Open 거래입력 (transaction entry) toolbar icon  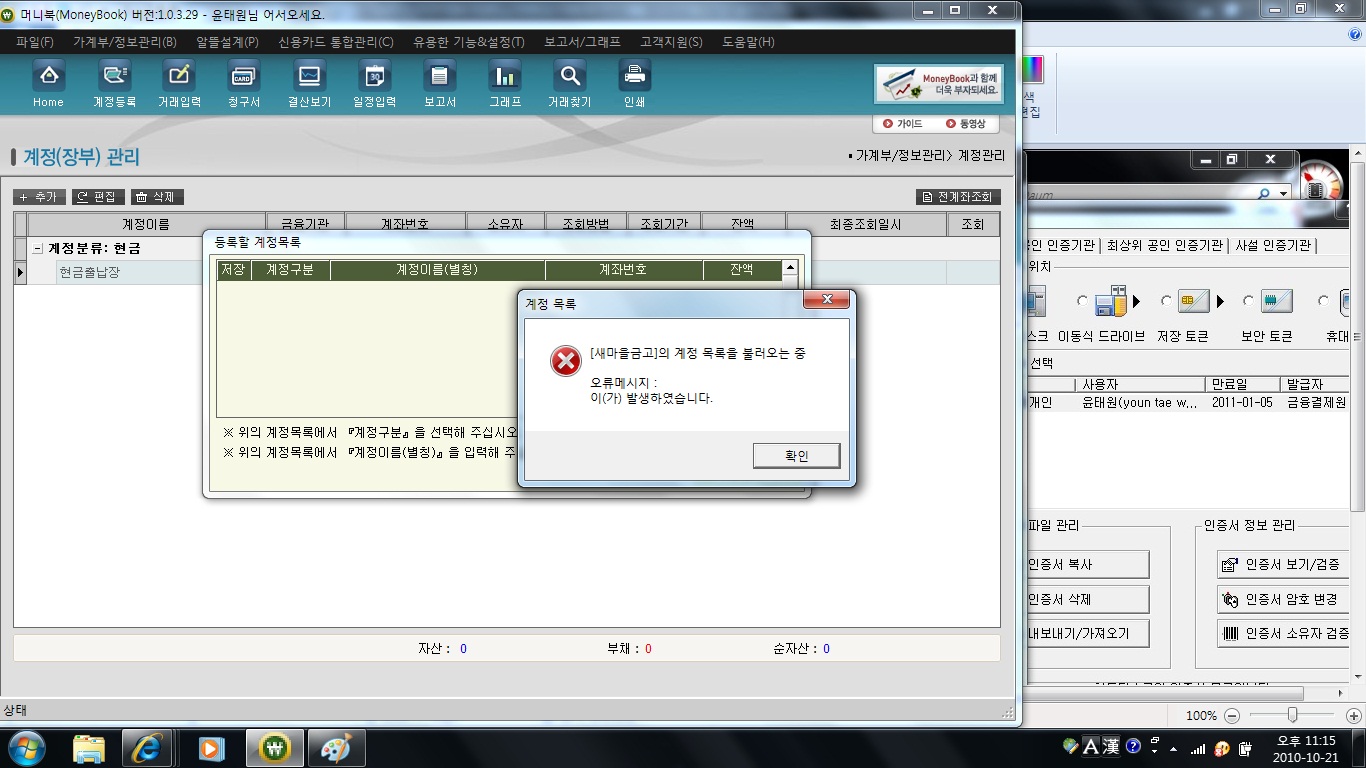[x=179, y=77]
